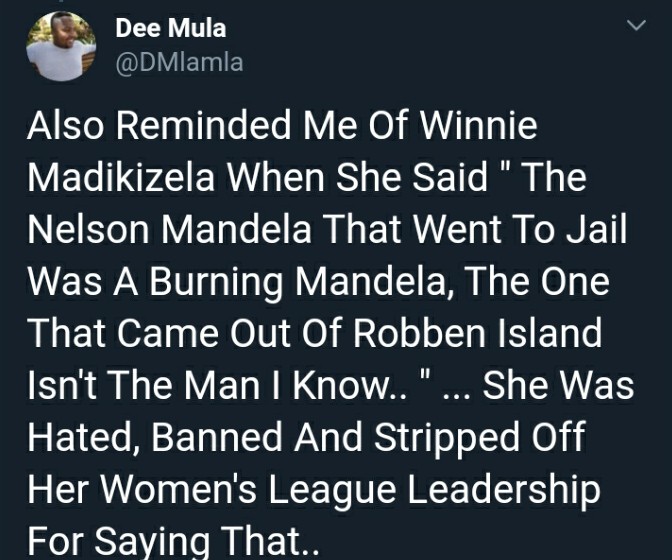Click the final line "For Saying That.."

[174, 542]
